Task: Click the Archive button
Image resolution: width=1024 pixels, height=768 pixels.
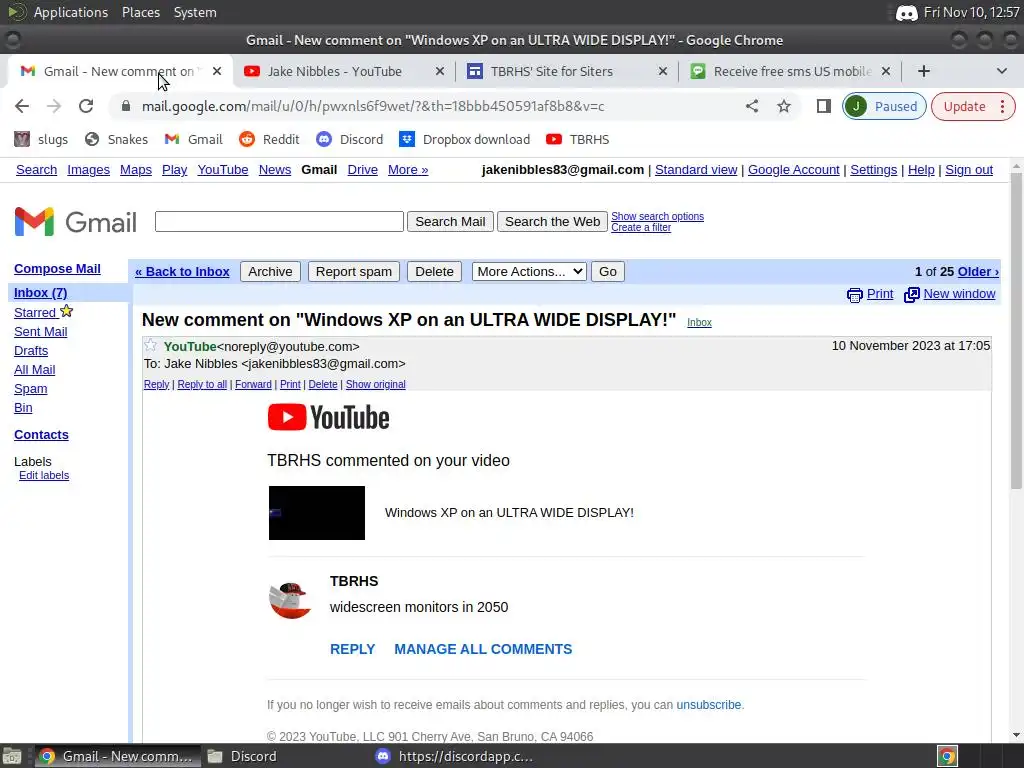Action: point(270,272)
